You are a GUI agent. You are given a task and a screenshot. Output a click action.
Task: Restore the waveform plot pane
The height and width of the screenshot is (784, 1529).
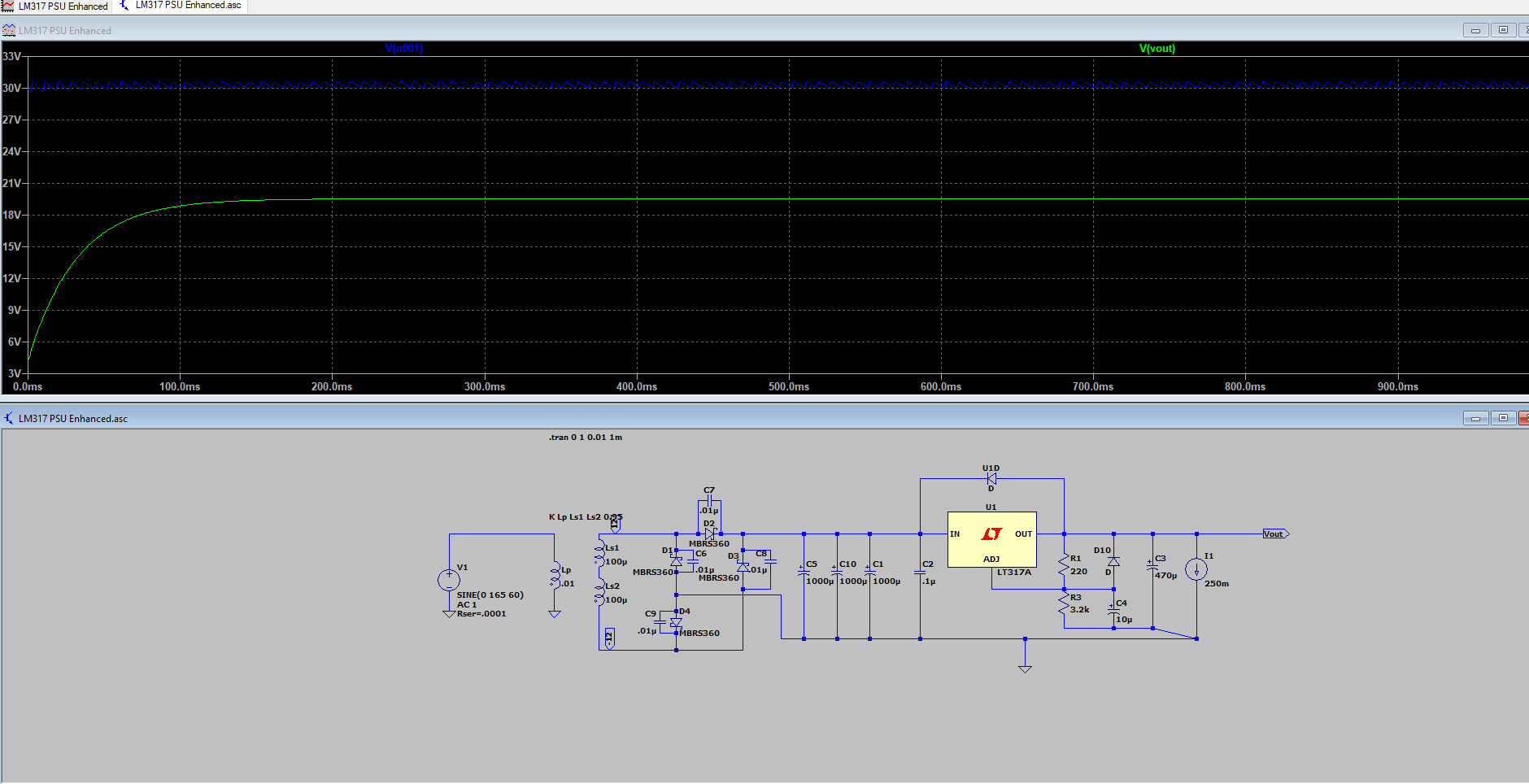[x=1503, y=30]
